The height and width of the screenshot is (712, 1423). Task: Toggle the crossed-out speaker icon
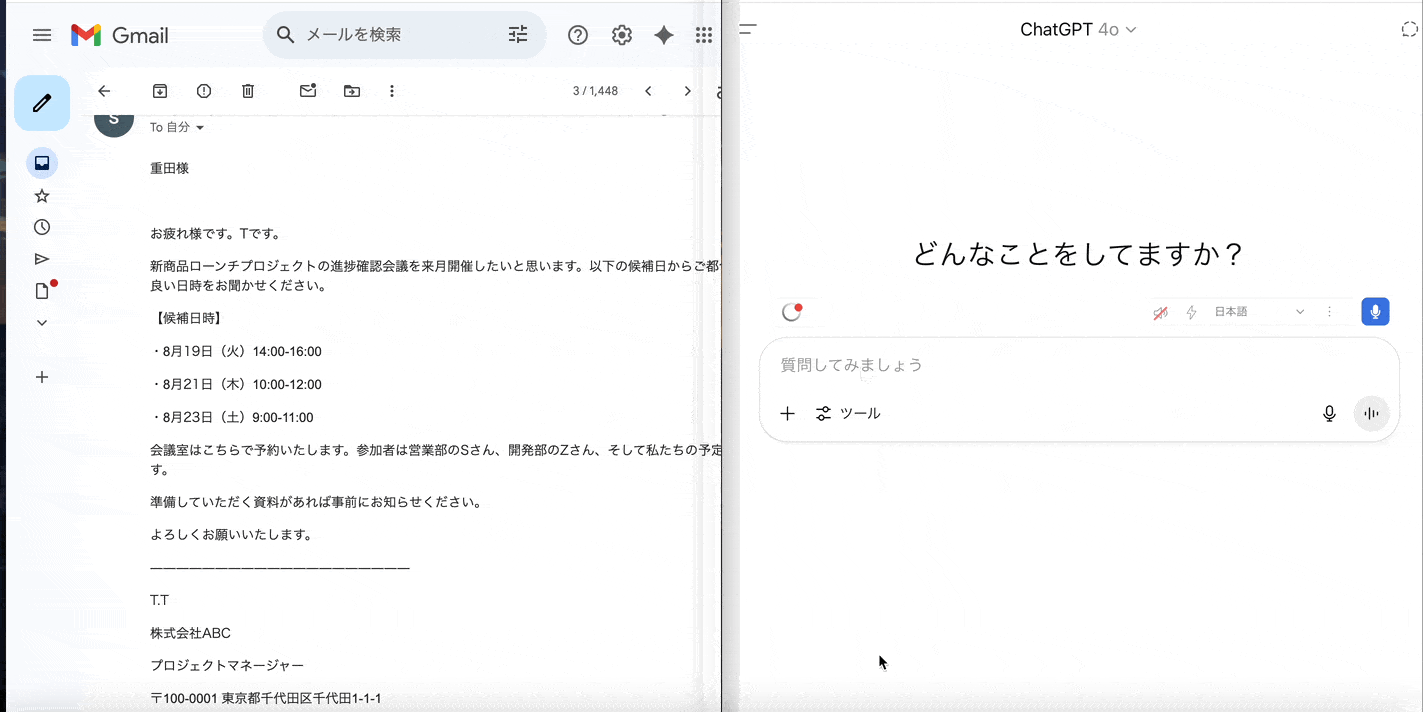click(1159, 311)
